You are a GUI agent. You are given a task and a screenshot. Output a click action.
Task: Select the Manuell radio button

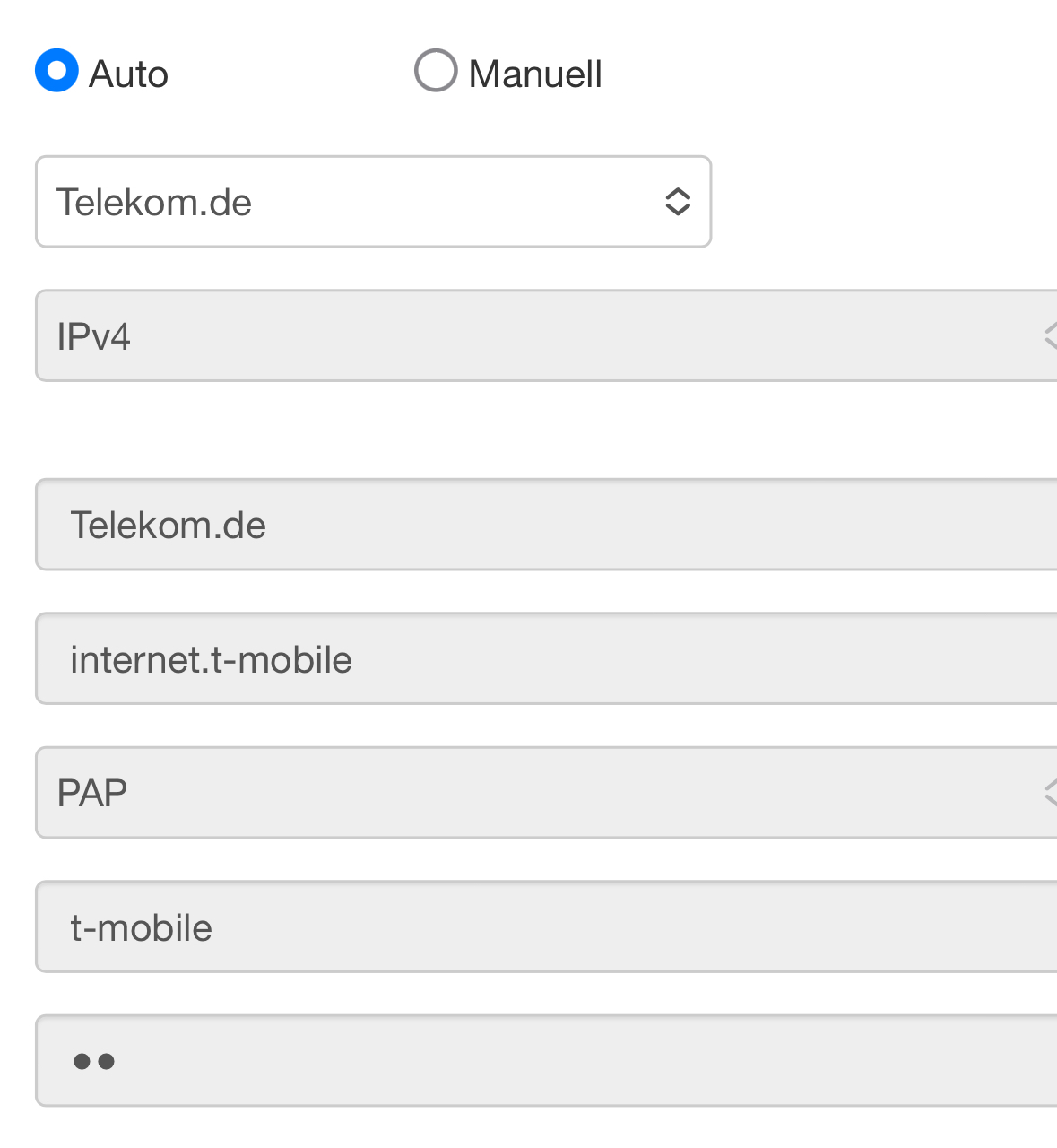coord(436,71)
